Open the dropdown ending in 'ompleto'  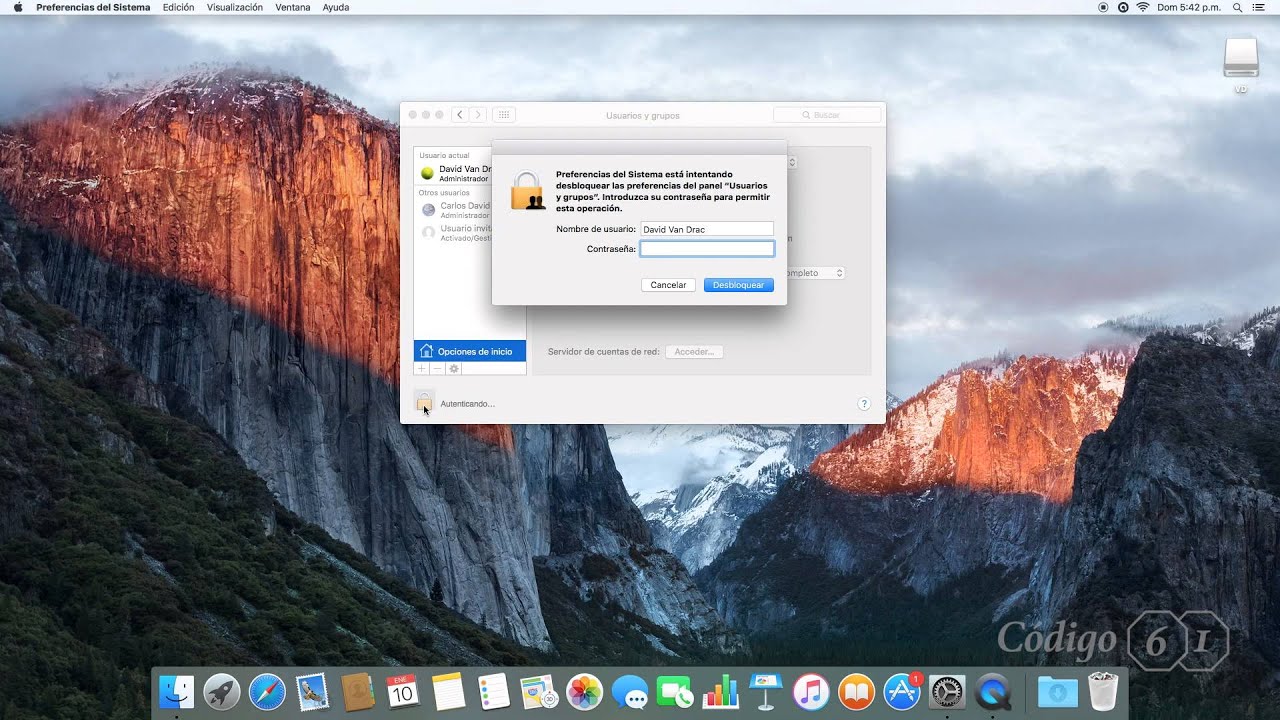pos(813,273)
